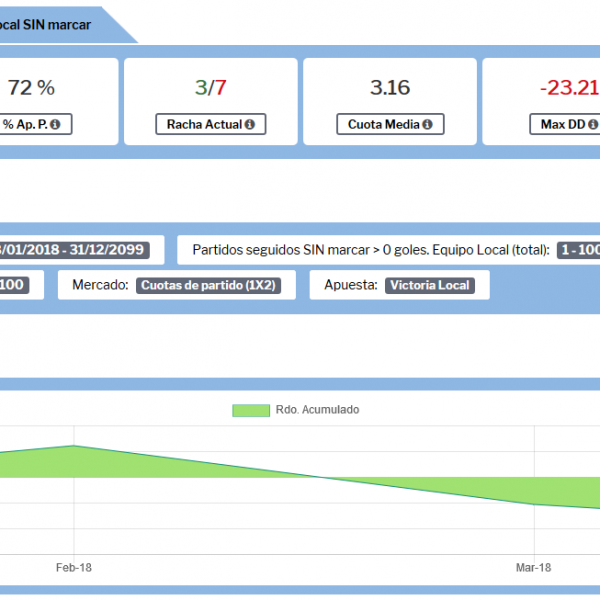Click the 'Cuotas de partido (1X2)' market tag

coord(208,285)
